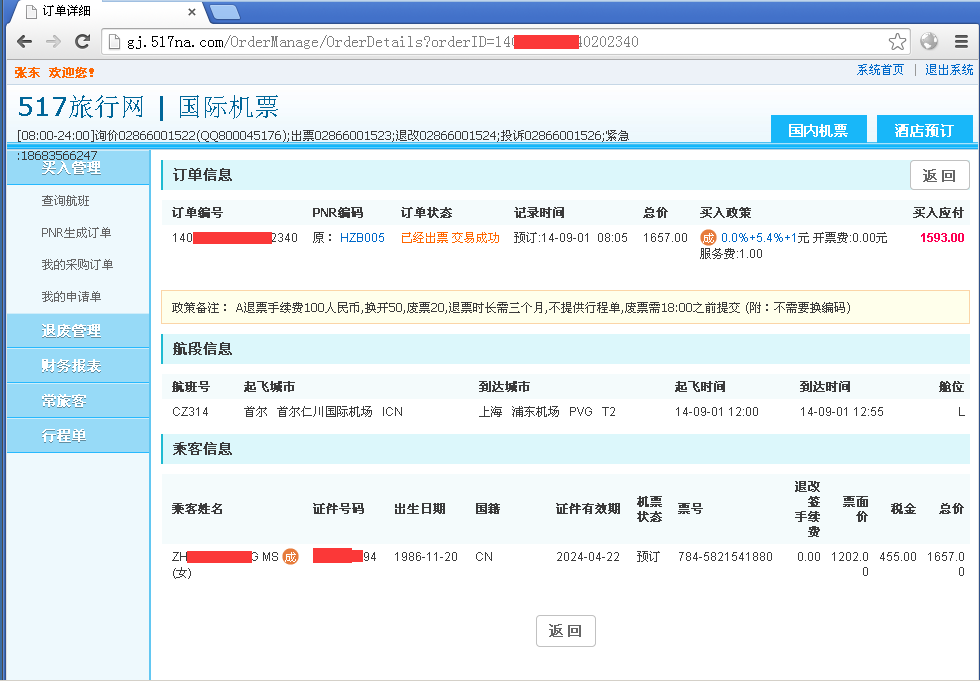The height and width of the screenshot is (681, 980).
Task: Click the 517旅行网 logo text
Action: tap(81, 107)
